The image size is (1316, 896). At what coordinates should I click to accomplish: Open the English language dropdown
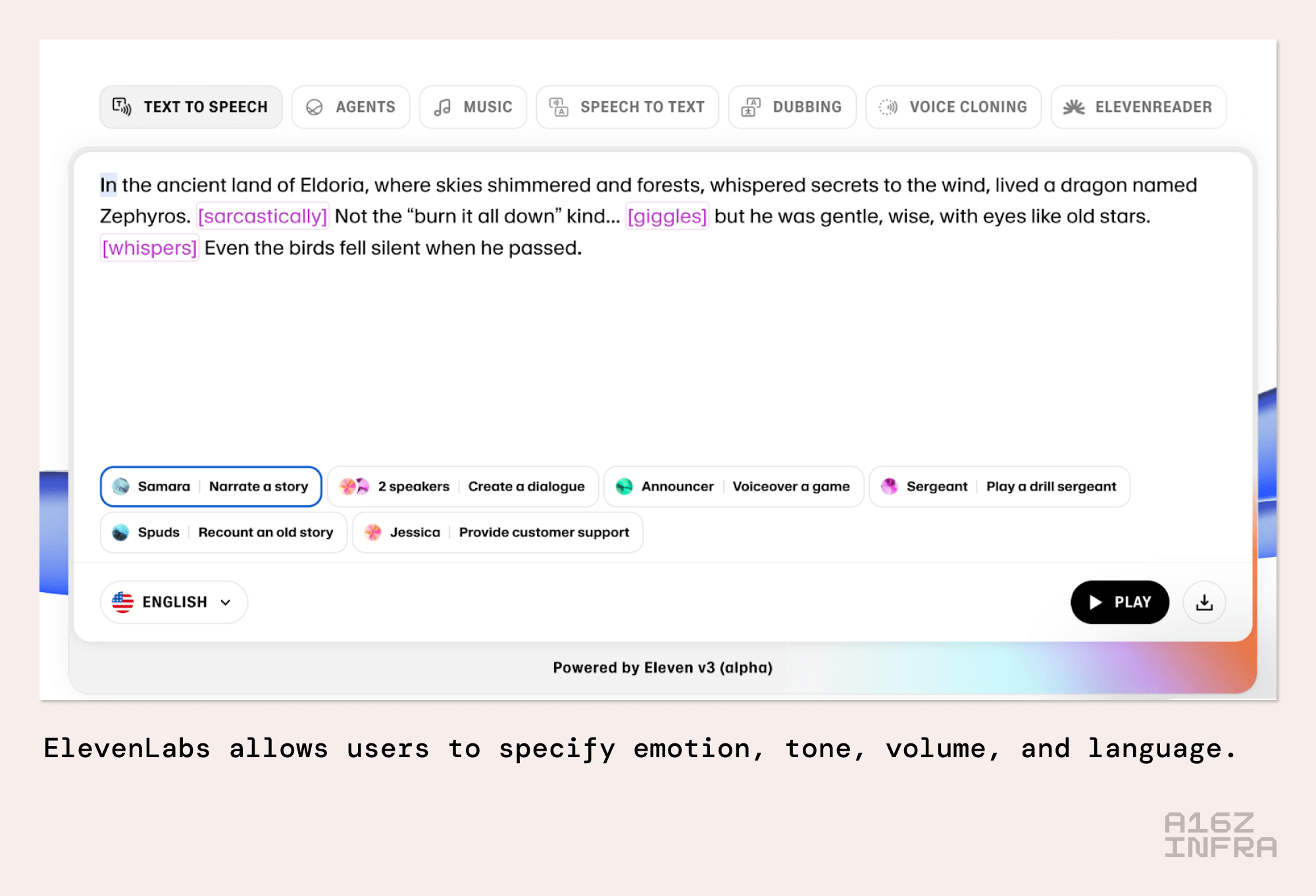click(174, 602)
